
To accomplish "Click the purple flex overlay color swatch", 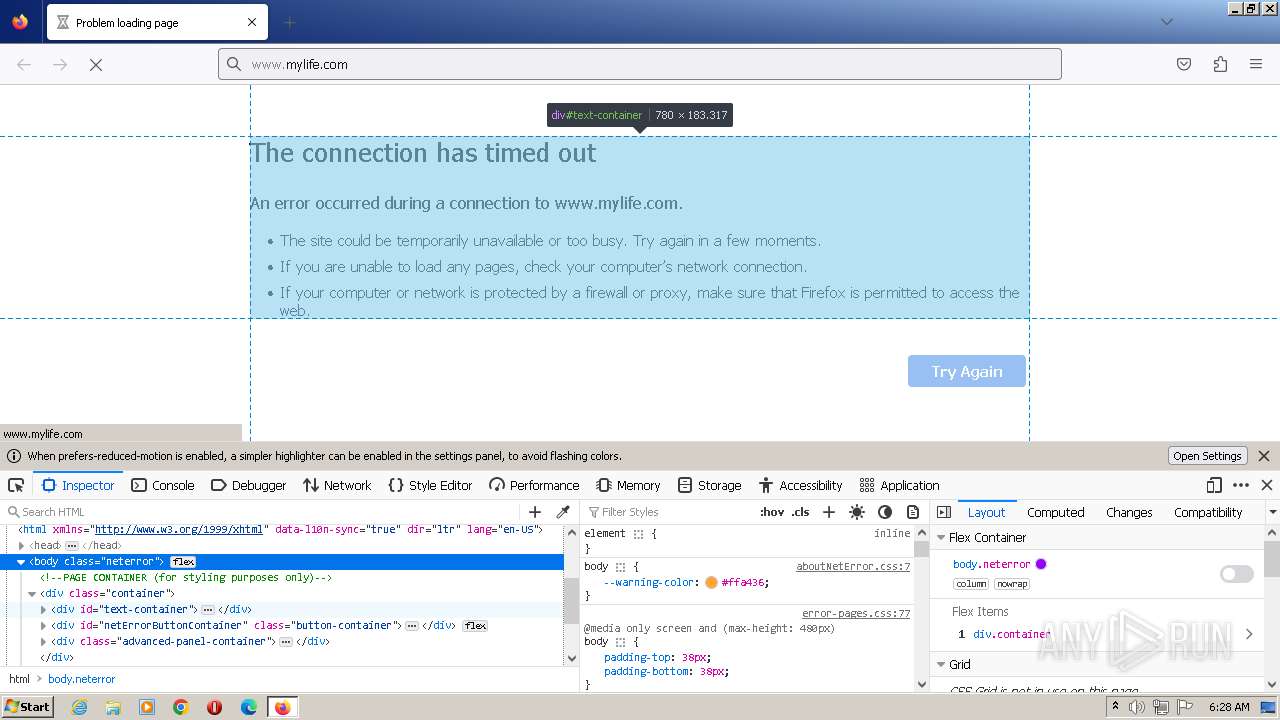I will coord(1041,564).
